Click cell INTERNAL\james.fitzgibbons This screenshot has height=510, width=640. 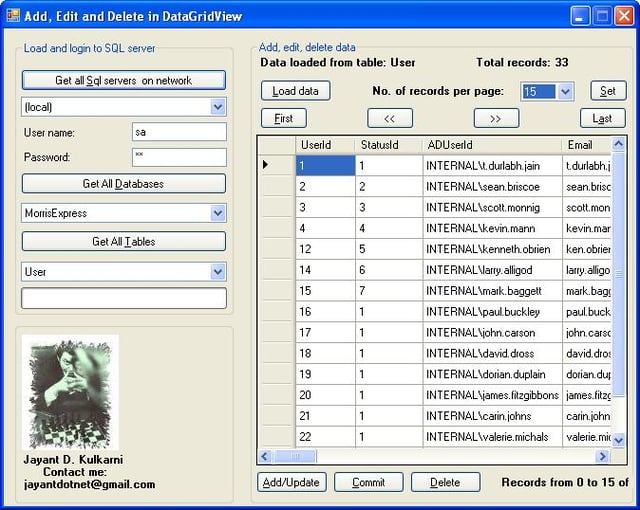[x=492, y=395]
